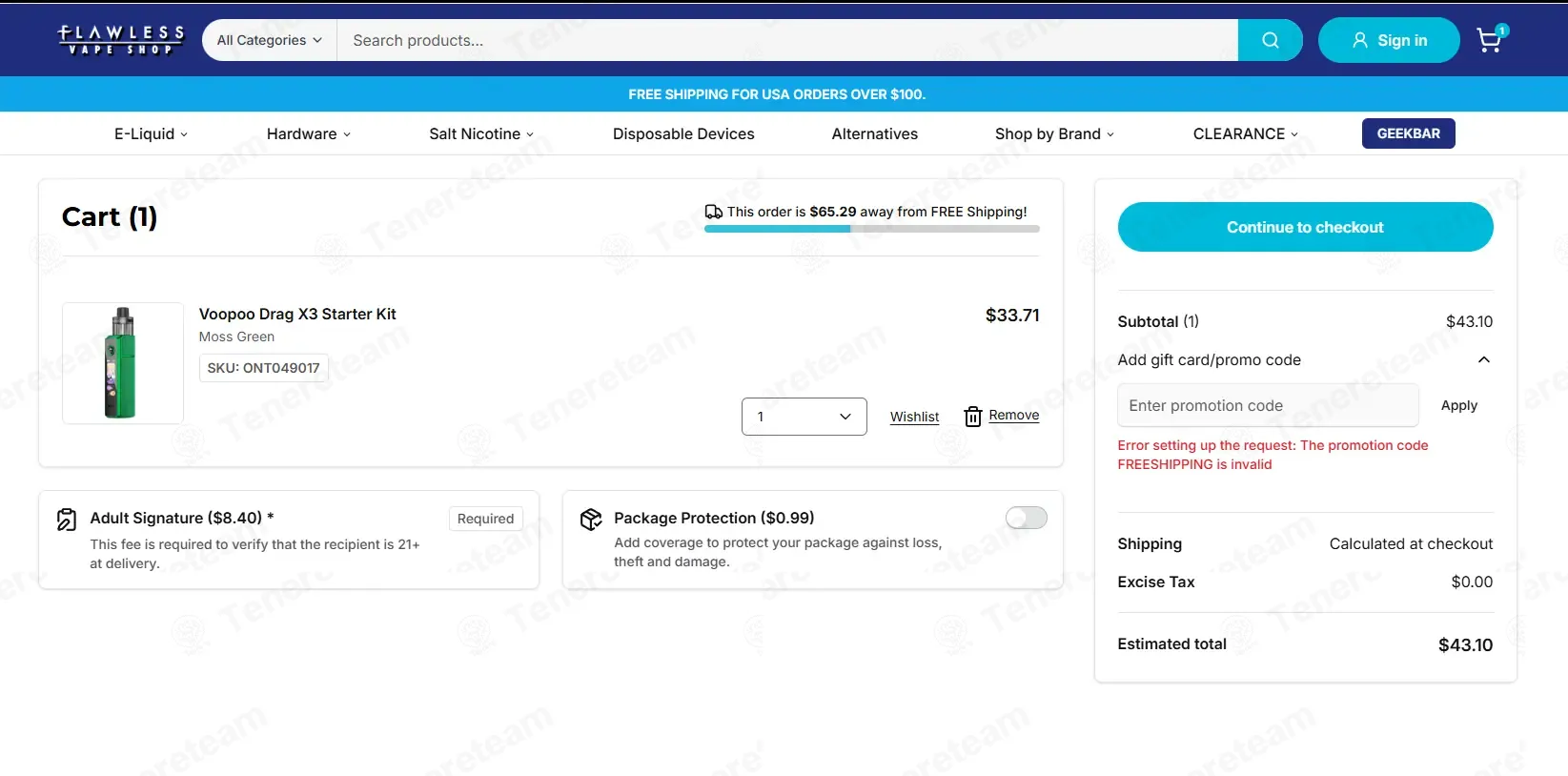
Task: Open the Voopoo Drag X3 product thumbnail
Action: coord(123,363)
